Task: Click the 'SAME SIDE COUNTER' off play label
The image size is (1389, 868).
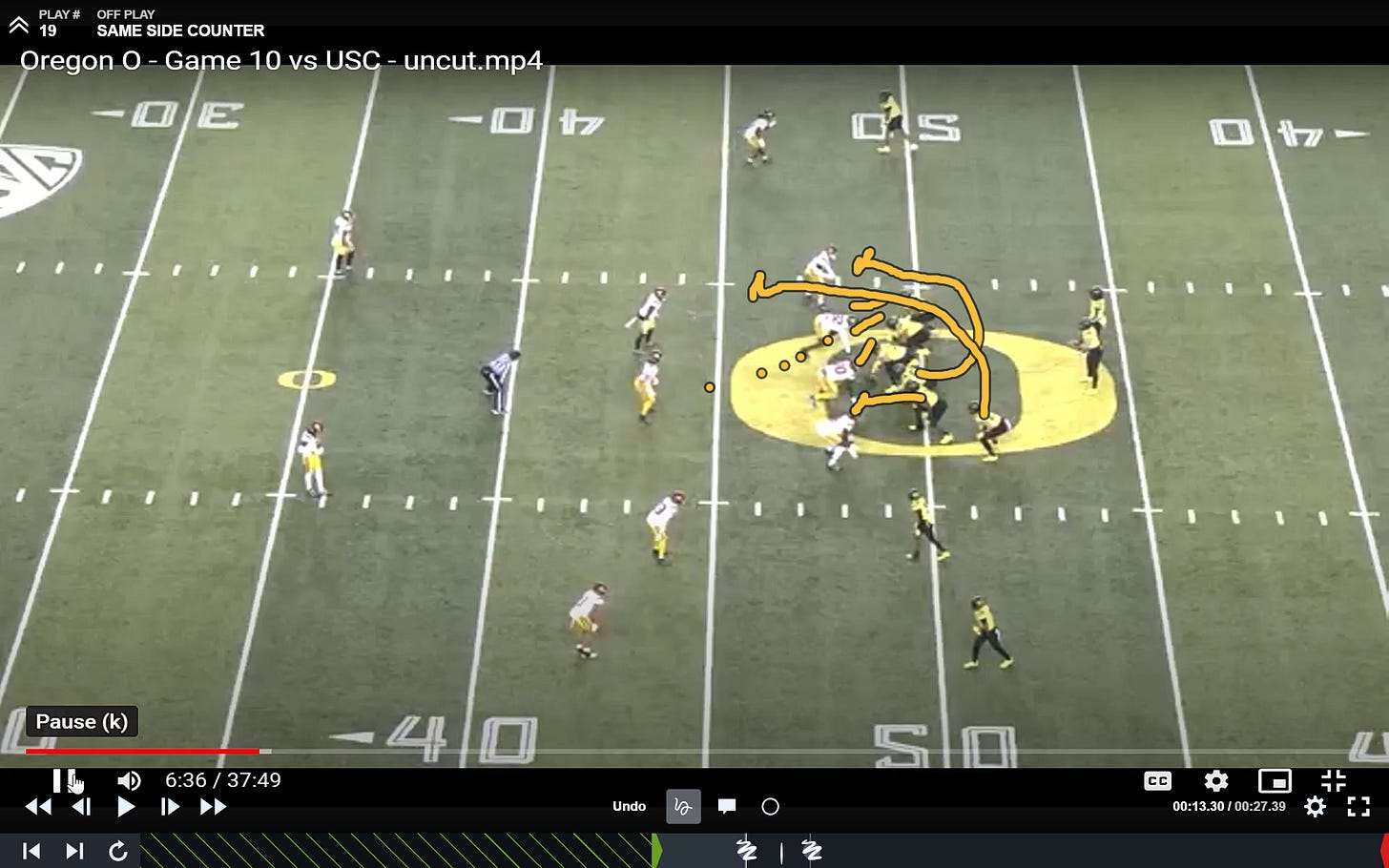Action: pos(180,31)
